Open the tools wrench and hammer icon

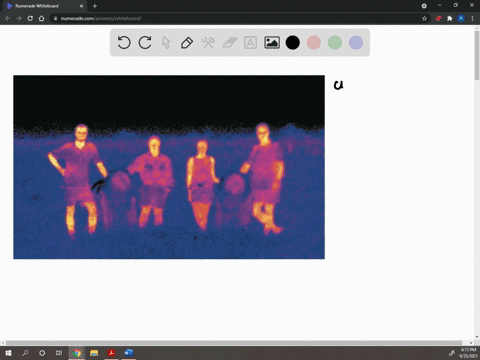(208, 43)
